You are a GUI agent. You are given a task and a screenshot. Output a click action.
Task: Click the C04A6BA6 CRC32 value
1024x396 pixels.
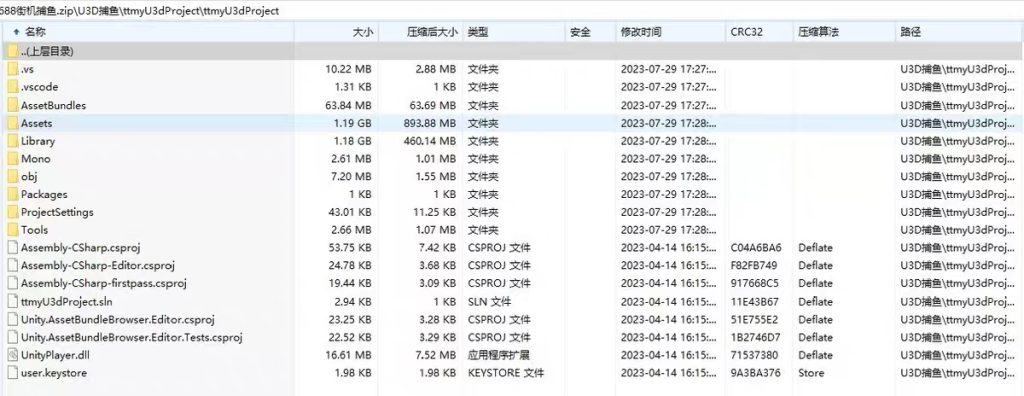click(756, 248)
